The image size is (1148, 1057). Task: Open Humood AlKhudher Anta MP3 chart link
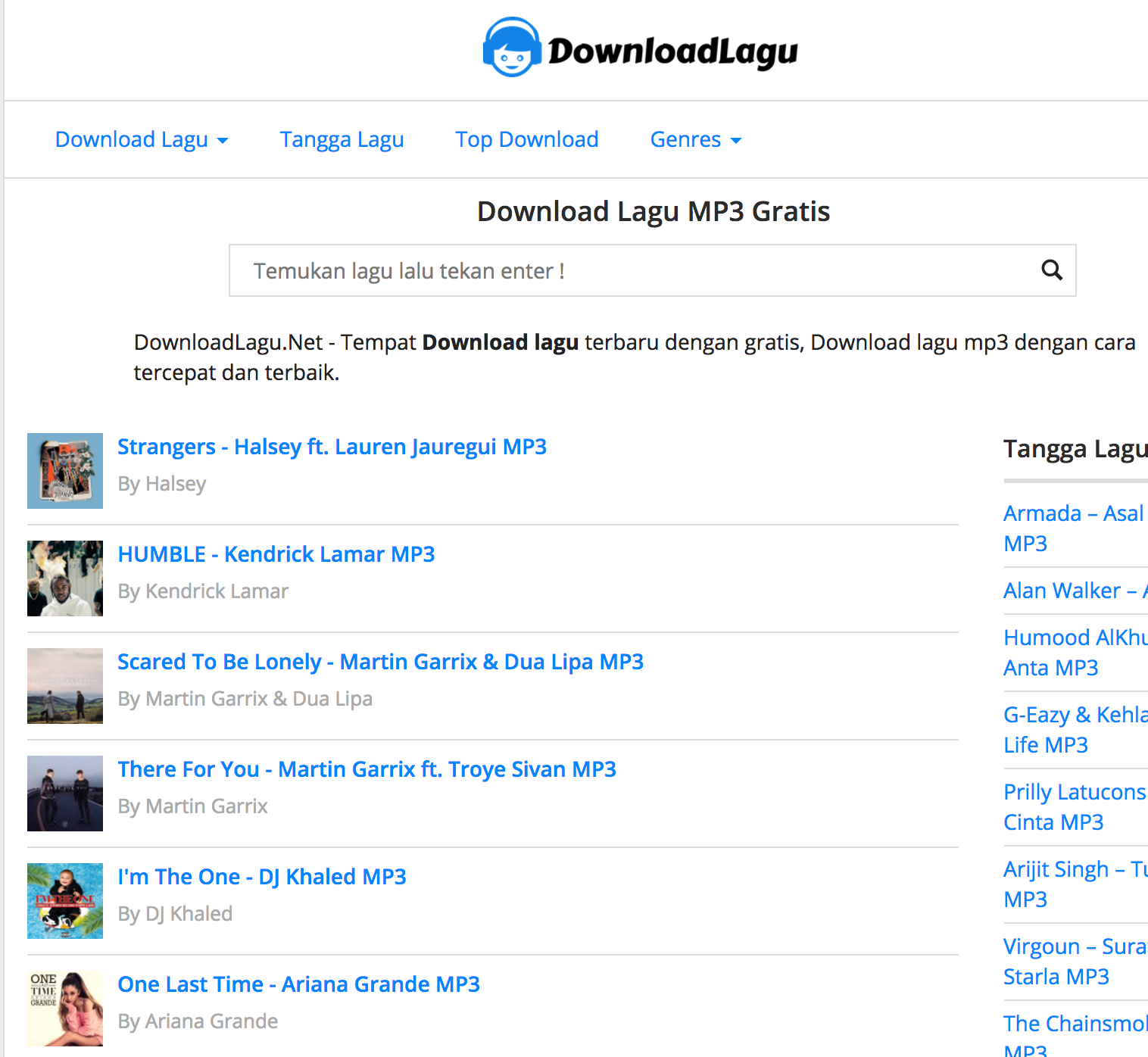[1075, 653]
